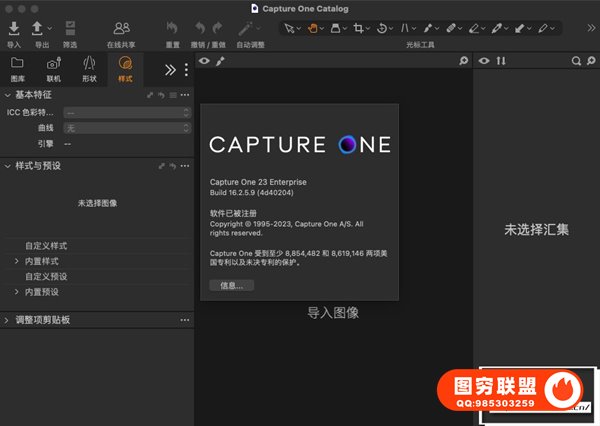Open online sharing (在线共享)
The height and width of the screenshot is (426, 600).
tap(121, 28)
